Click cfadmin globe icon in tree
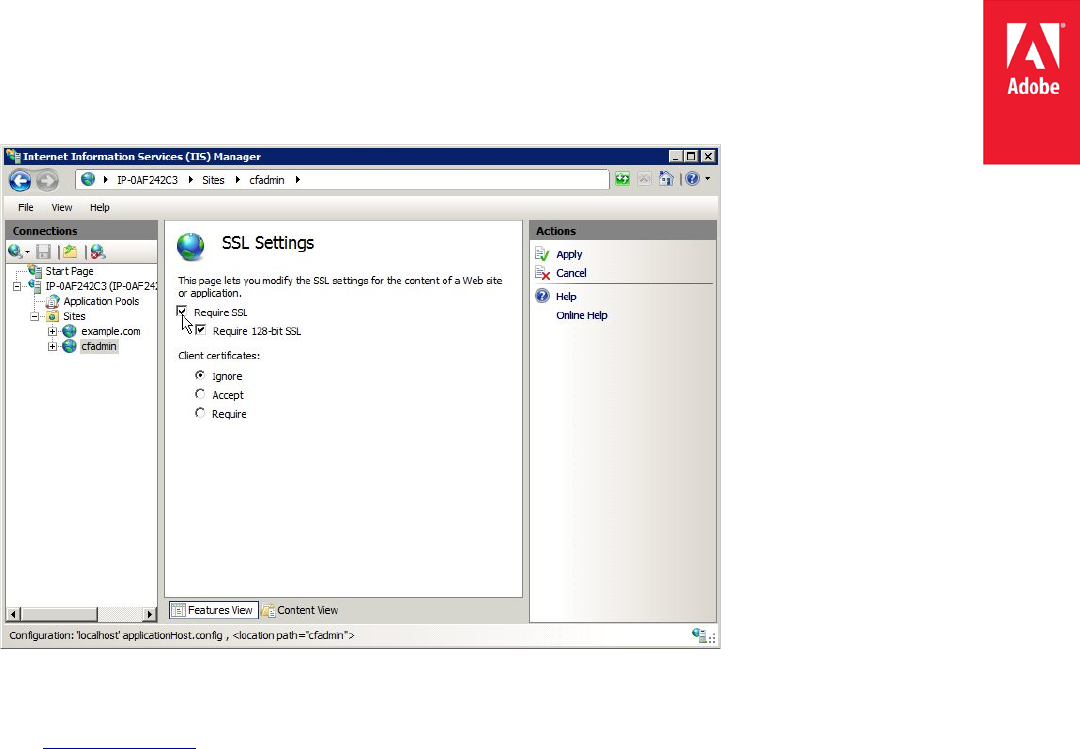 (x=70, y=347)
